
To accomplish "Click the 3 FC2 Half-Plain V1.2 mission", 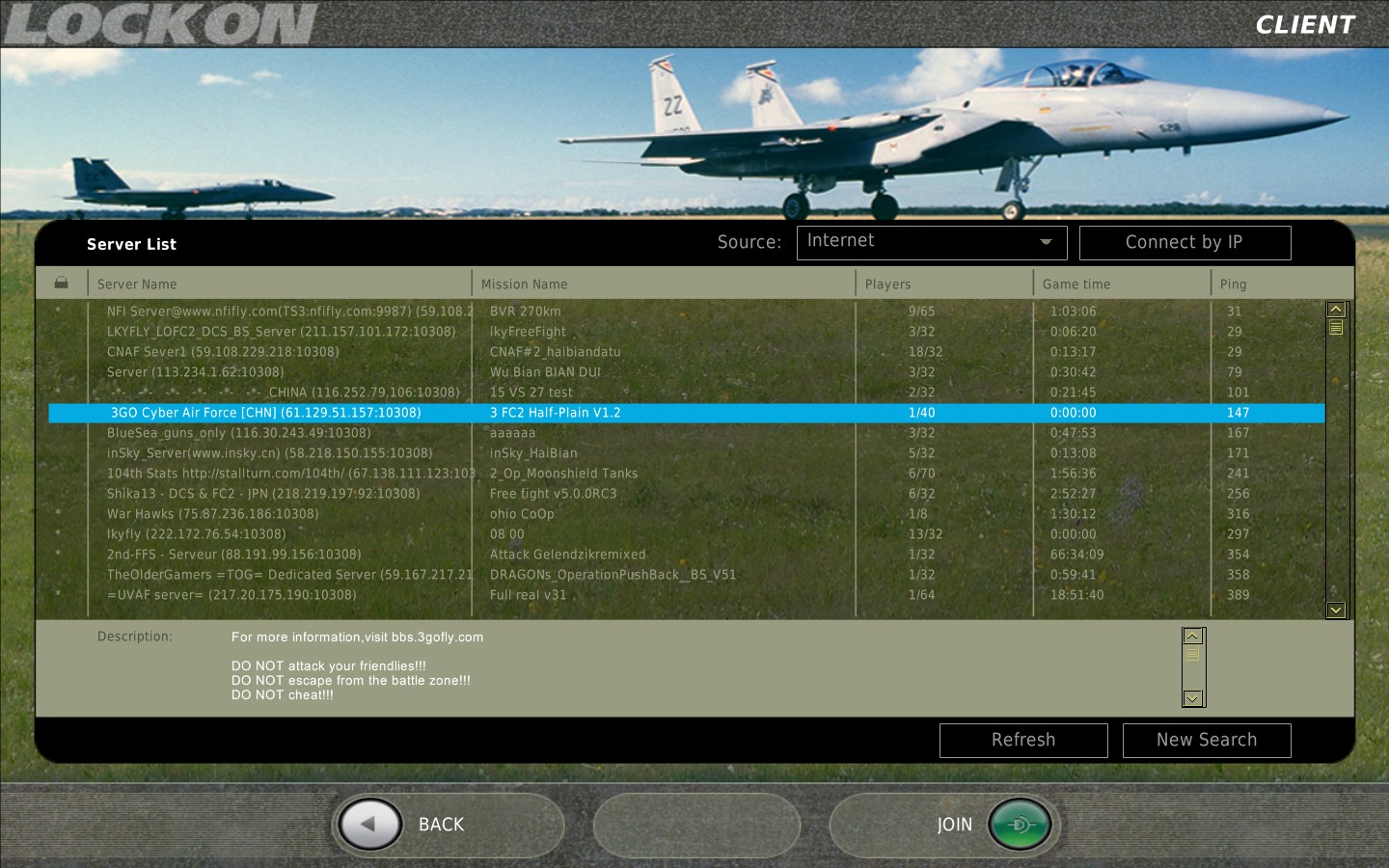I will click(555, 413).
